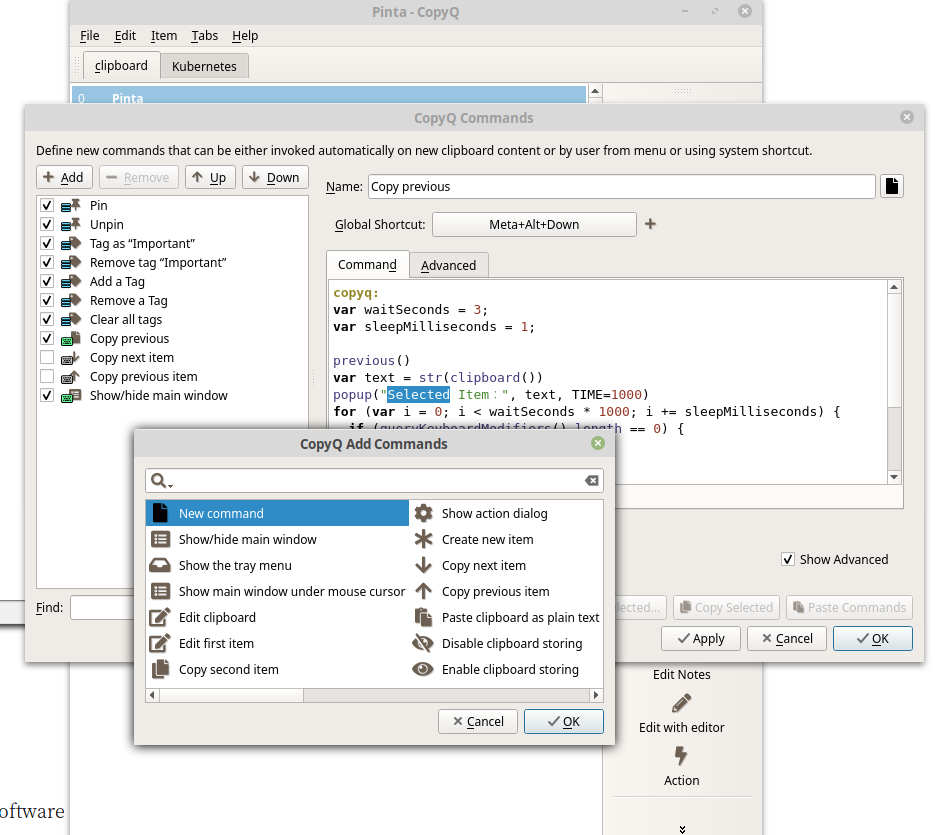Disable the Copy previous command checkbox
The height and width of the screenshot is (835, 935).
pyautogui.click(x=47, y=338)
